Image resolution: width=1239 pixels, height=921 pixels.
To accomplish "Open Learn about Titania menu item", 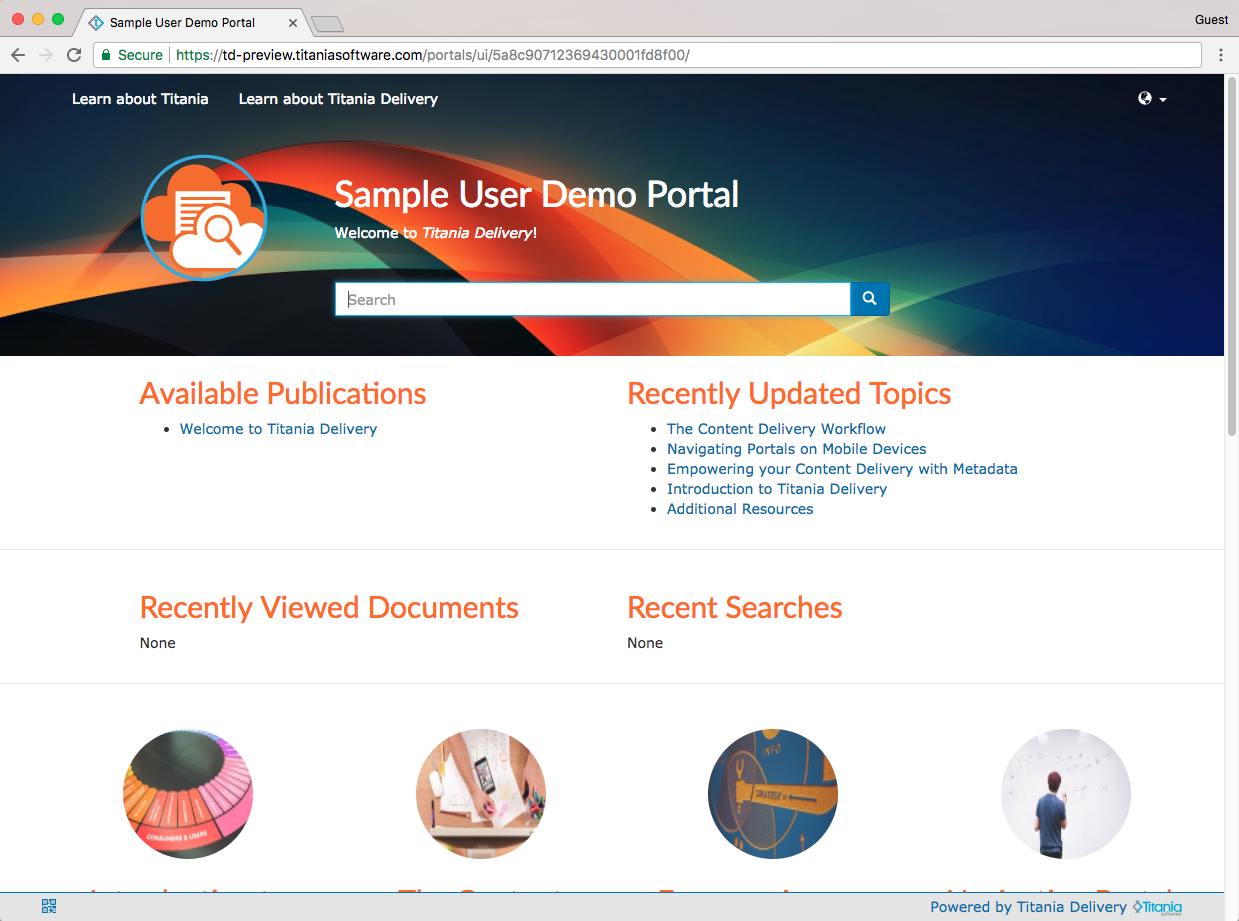I will 140,99.
